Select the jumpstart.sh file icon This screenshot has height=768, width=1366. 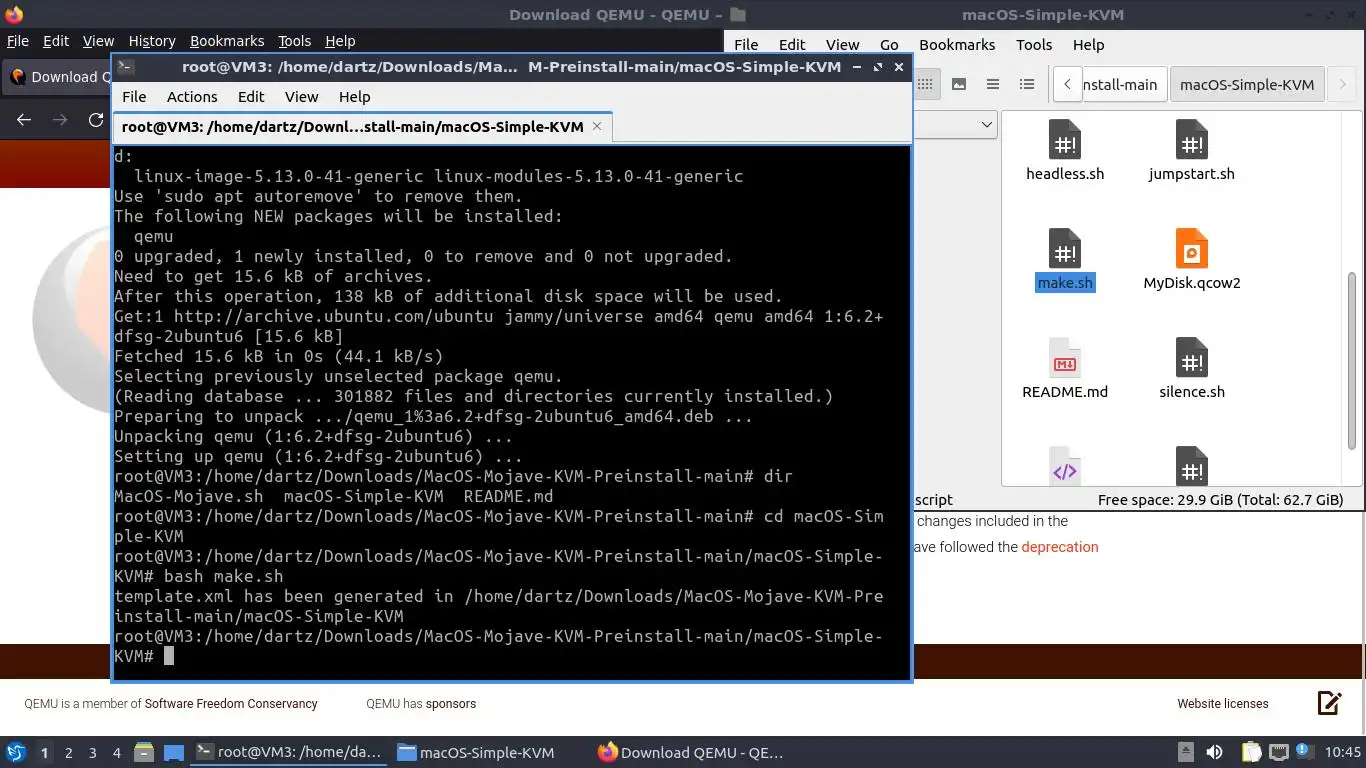1192,140
